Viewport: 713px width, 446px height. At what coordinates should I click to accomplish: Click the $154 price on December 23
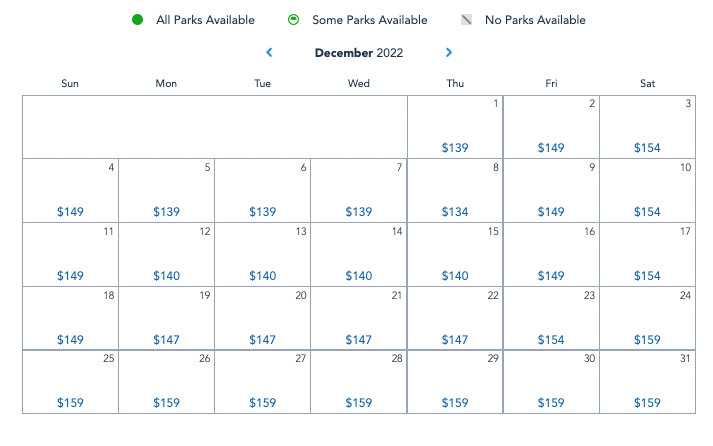[551, 340]
